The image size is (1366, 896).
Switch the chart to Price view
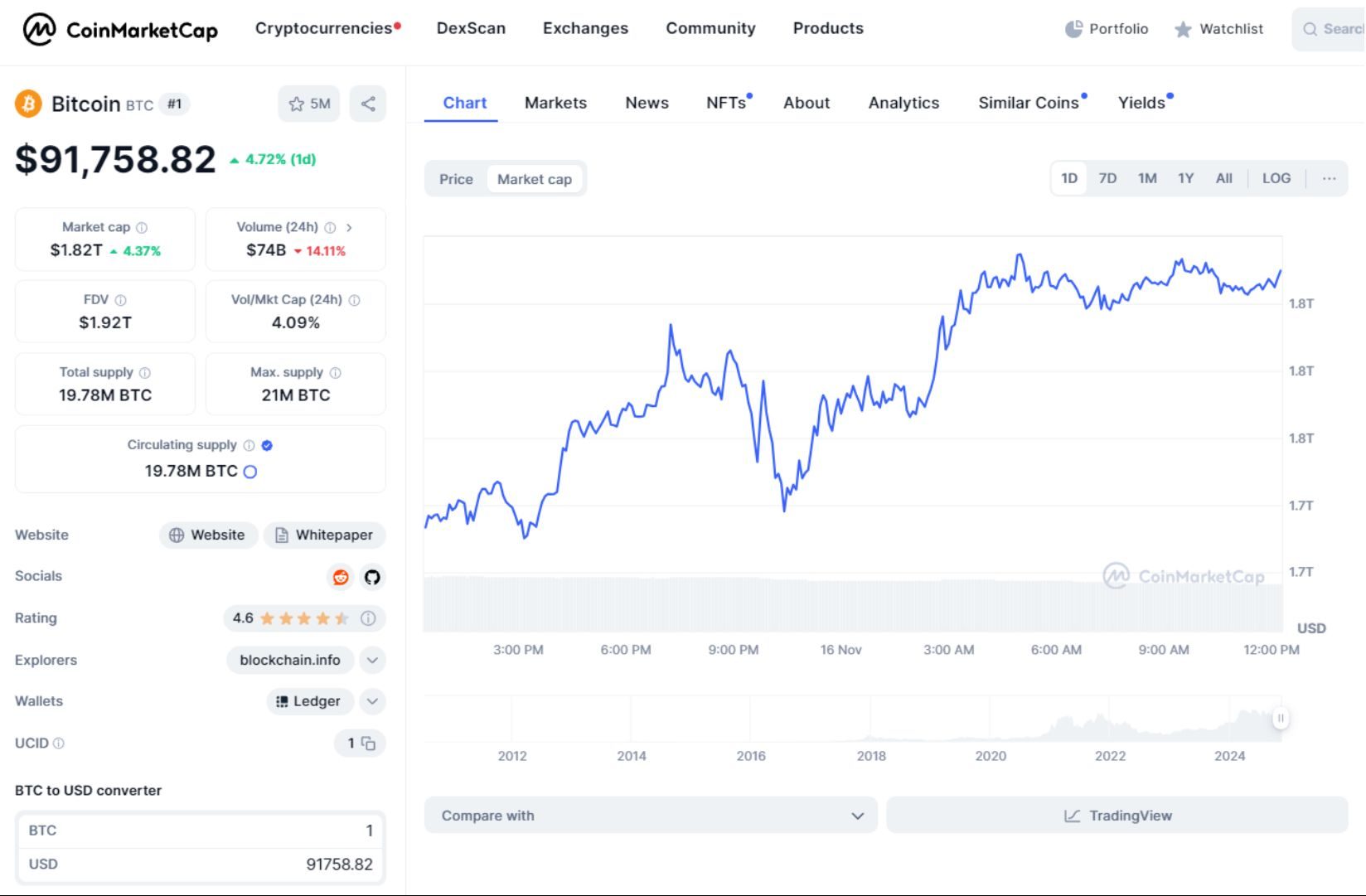coord(456,178)
